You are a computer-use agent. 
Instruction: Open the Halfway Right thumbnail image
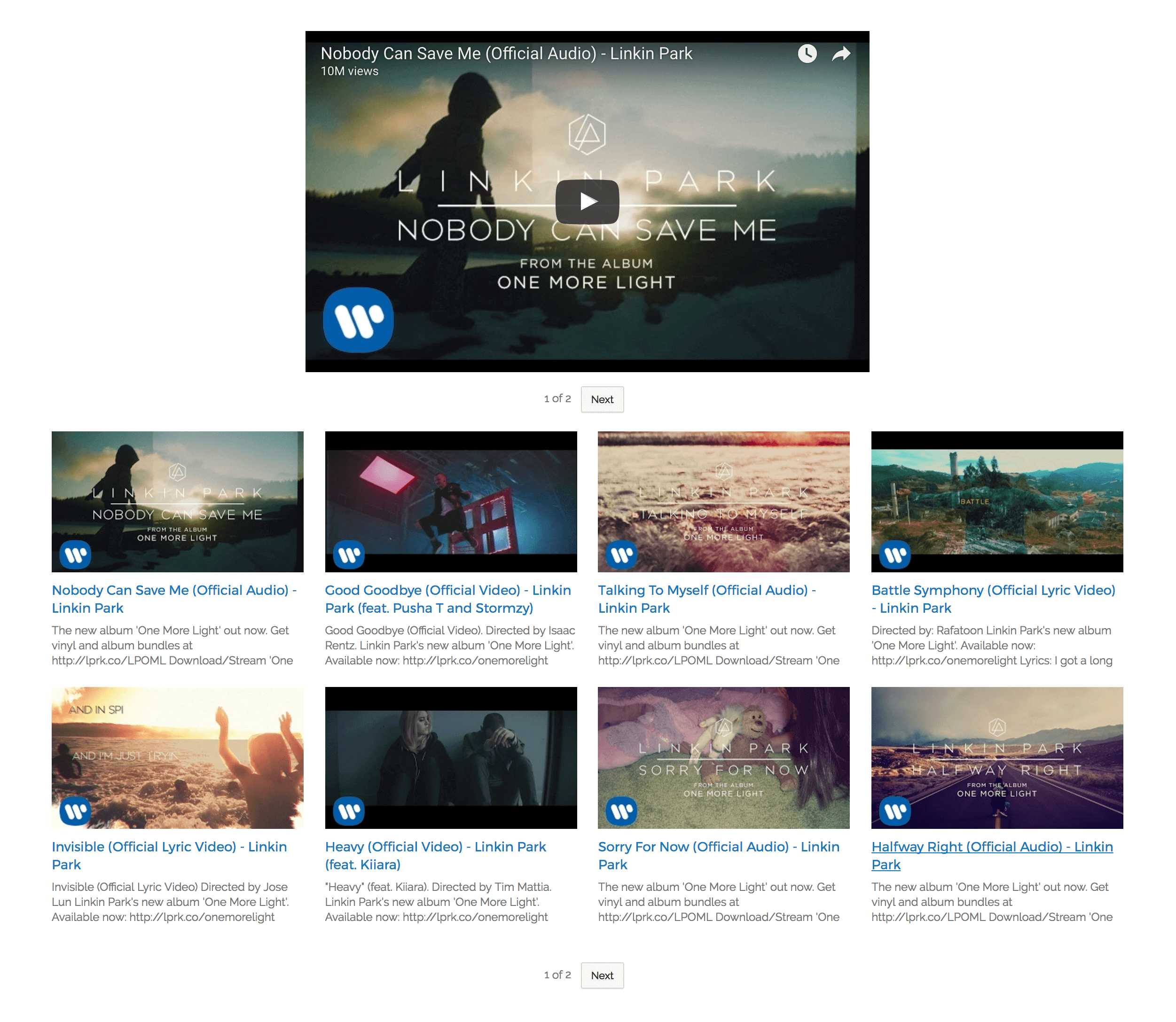pos(996,757)
